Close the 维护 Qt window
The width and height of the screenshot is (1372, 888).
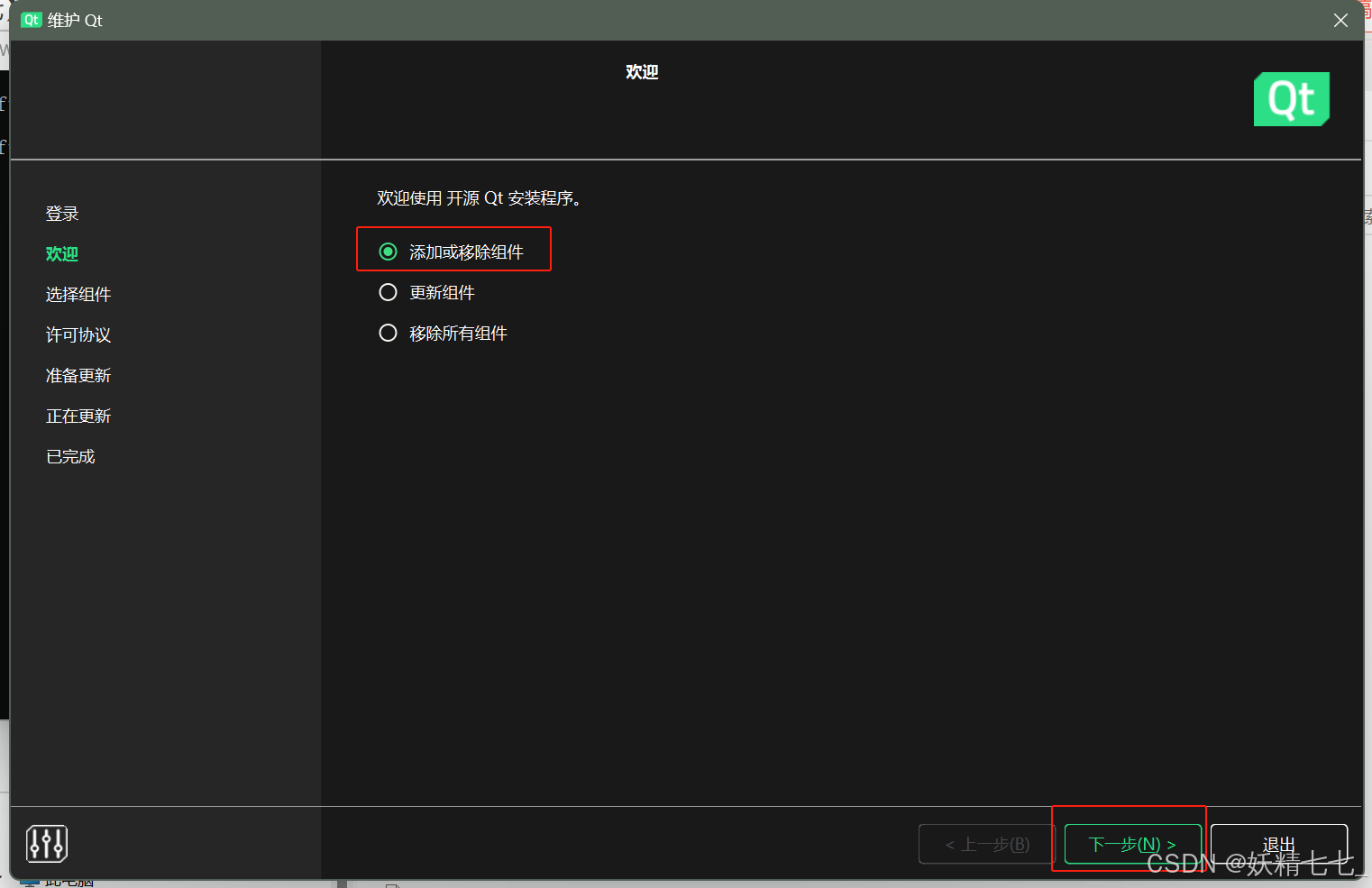(1340, 20)
